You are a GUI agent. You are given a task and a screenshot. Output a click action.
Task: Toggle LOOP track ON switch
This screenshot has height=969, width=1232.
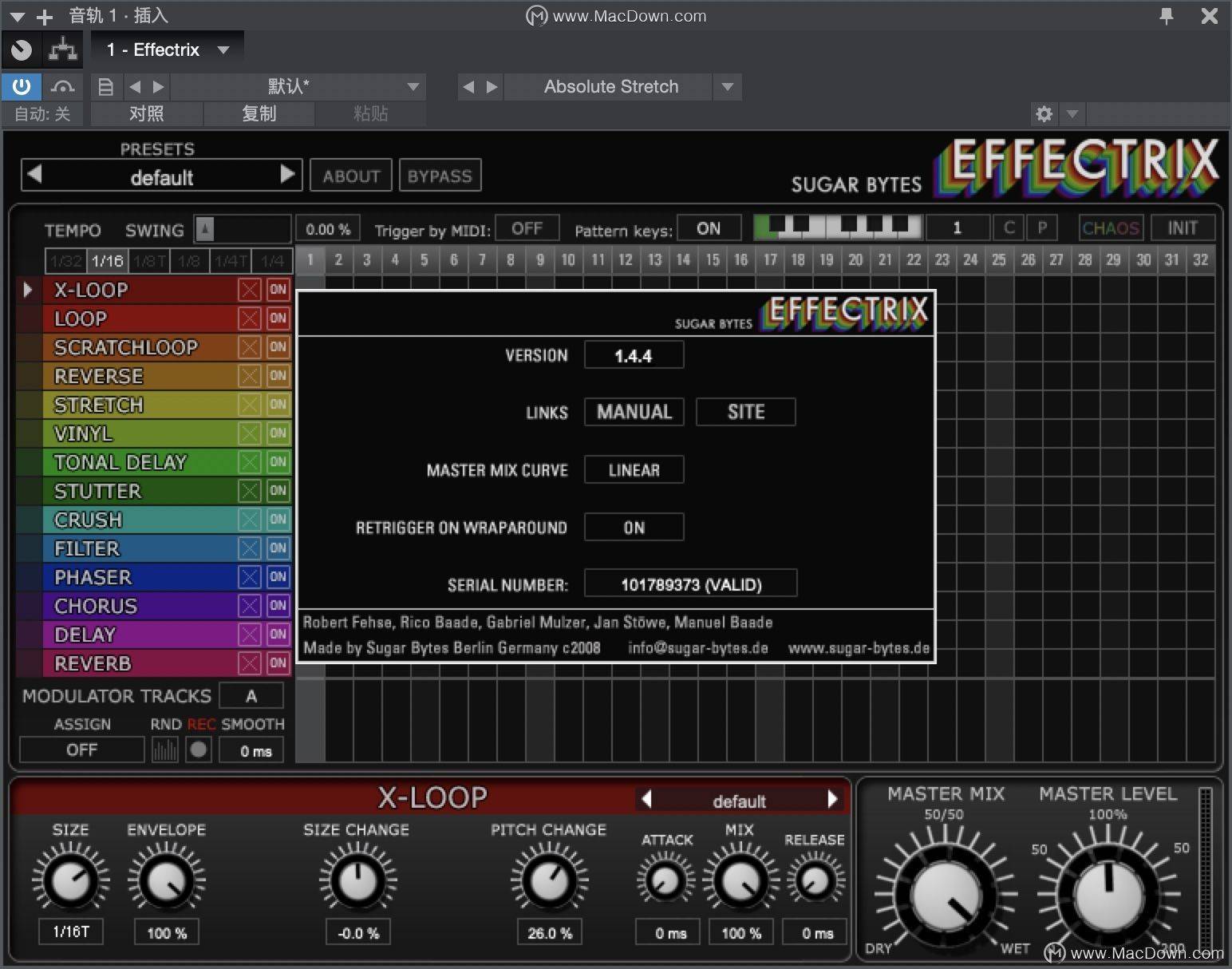[278, 318]
